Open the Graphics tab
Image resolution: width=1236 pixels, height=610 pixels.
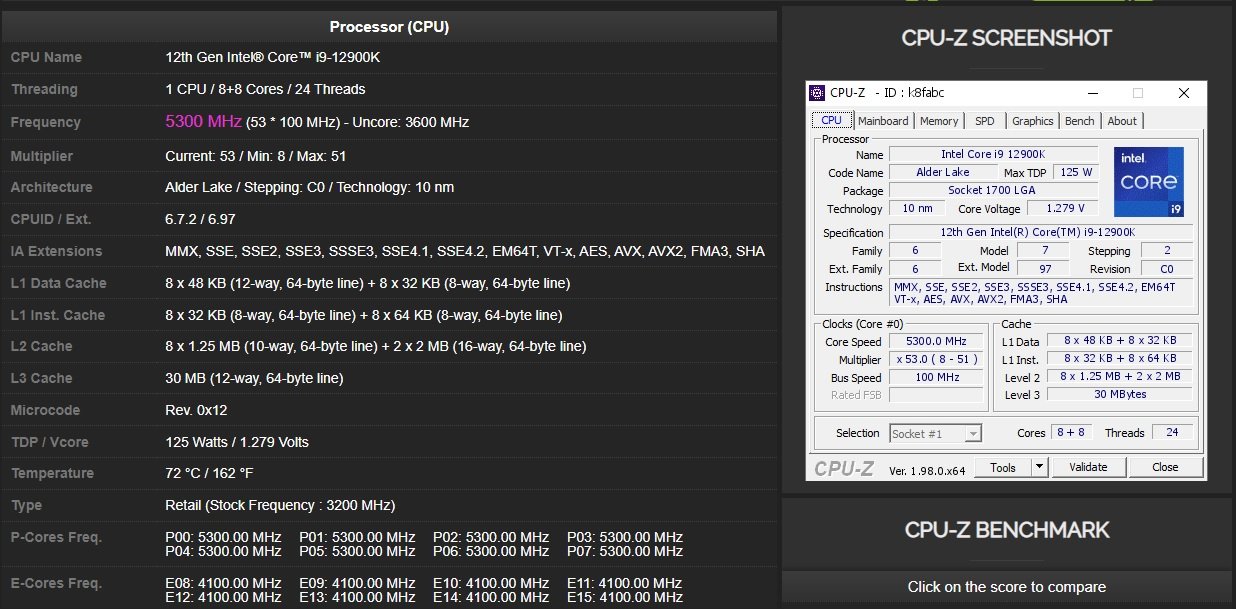click(1032, 121)
